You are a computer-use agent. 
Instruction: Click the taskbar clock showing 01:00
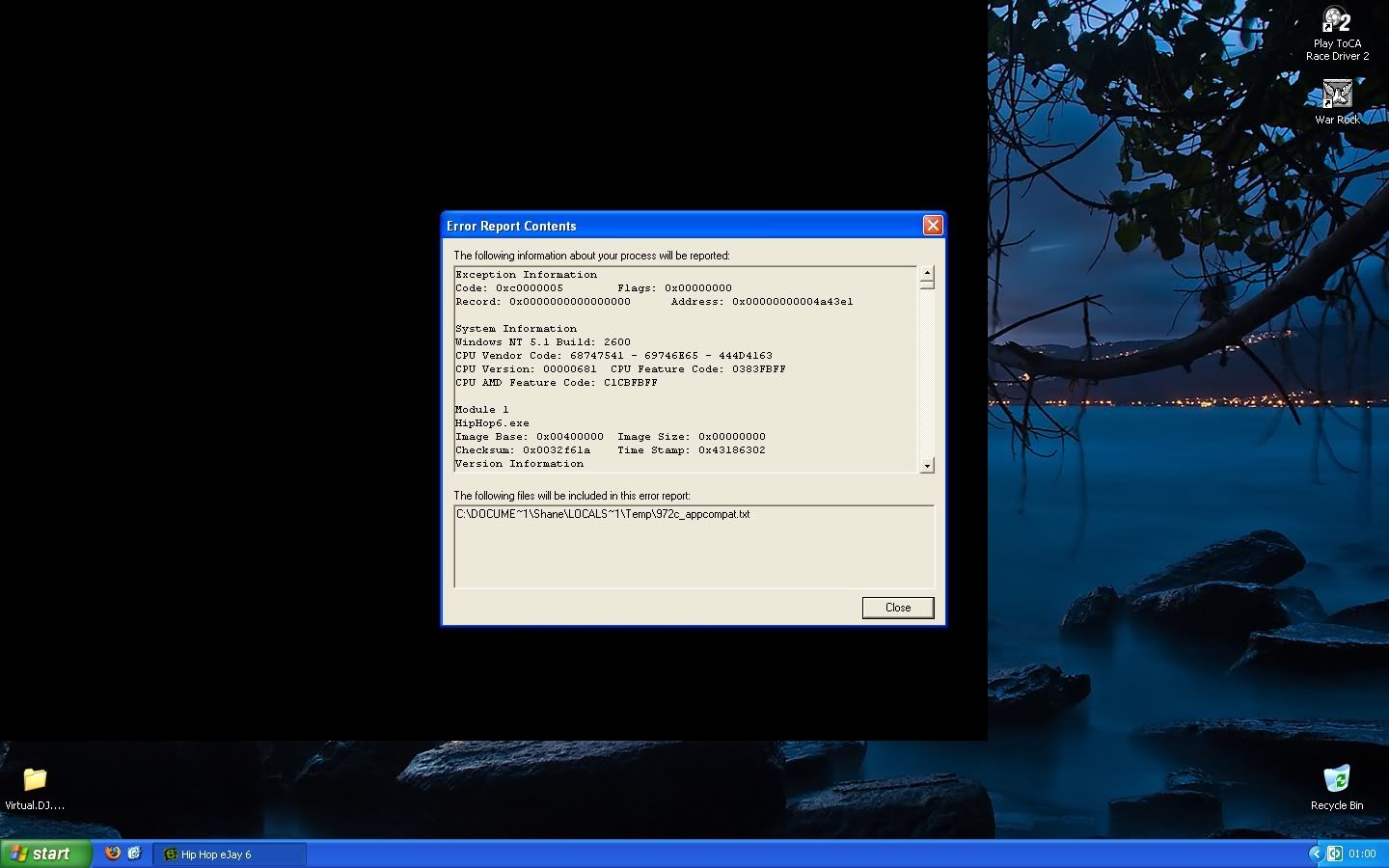(x=1362, y=854)
